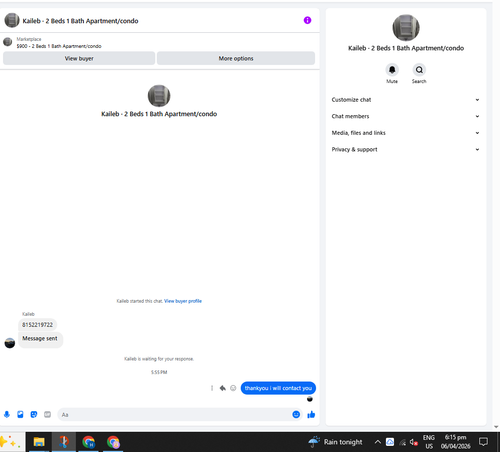Expand Media, files and links section
Image resolution: width=500 pixels, height=452 pixels.
(406, 133)
